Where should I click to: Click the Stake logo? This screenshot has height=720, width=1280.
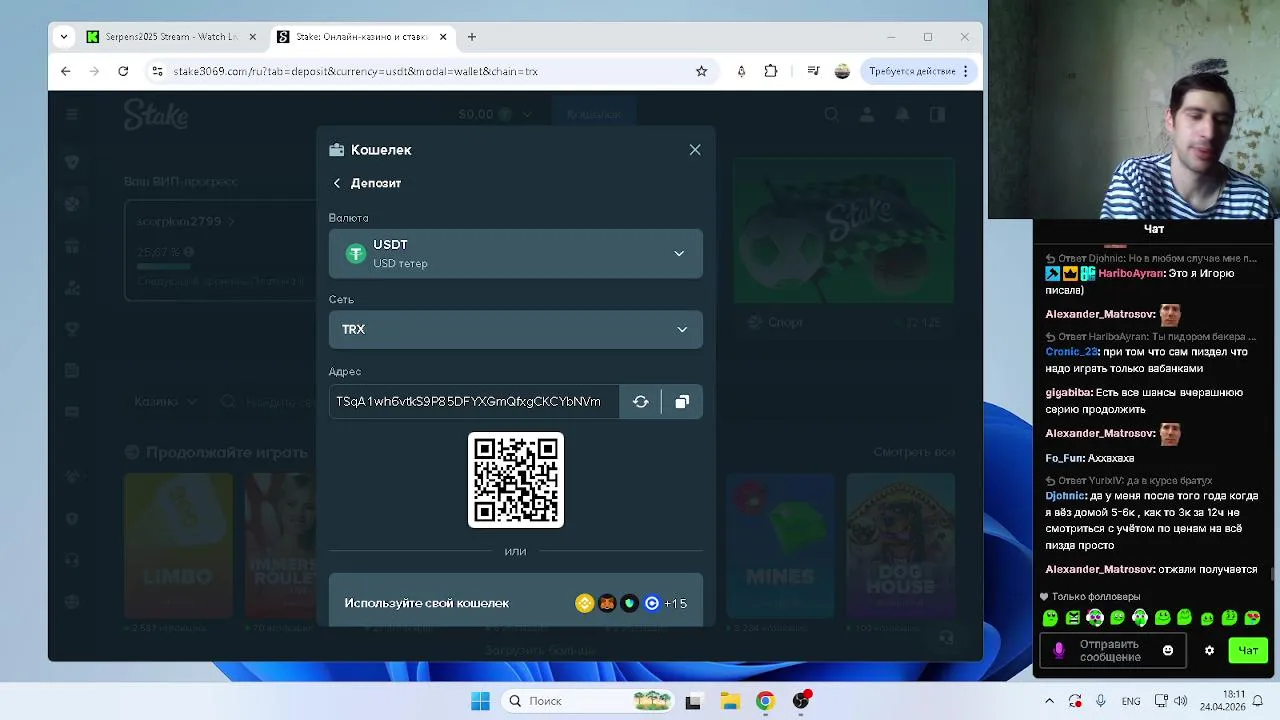click(155, 114)
